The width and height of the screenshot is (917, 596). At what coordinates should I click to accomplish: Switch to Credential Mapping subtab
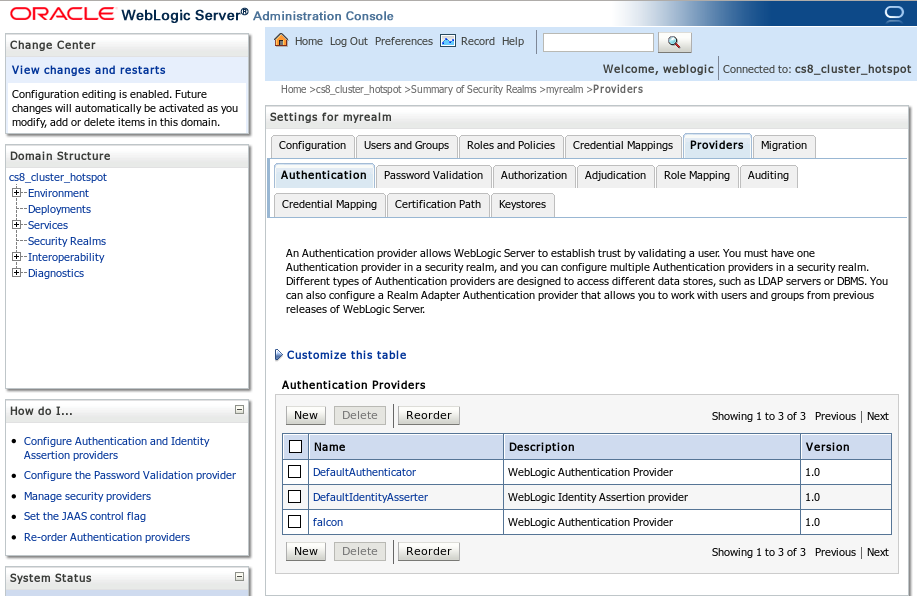click(329, 205)
